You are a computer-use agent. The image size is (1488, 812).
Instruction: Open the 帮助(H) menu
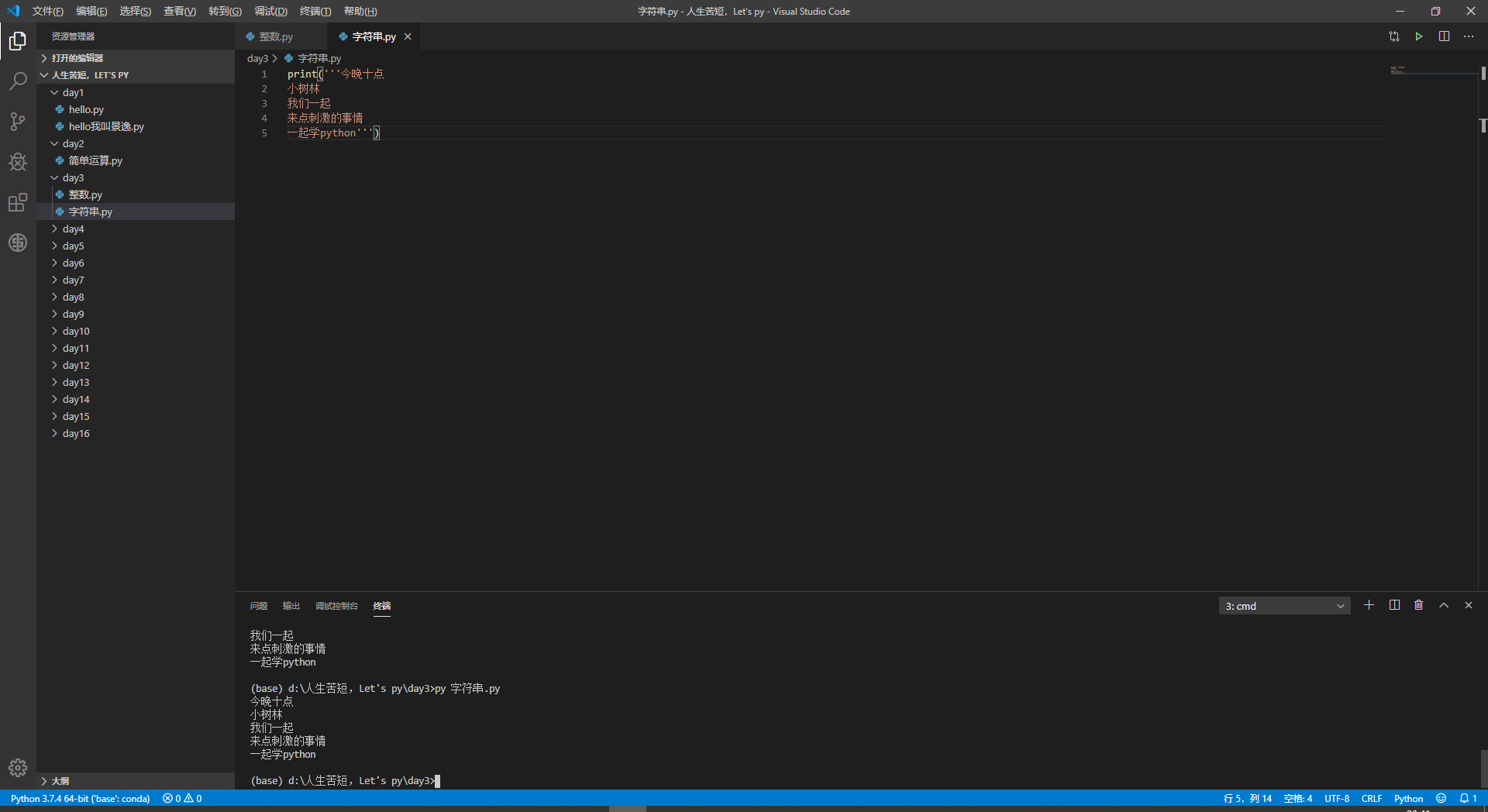tap(360, 11)
